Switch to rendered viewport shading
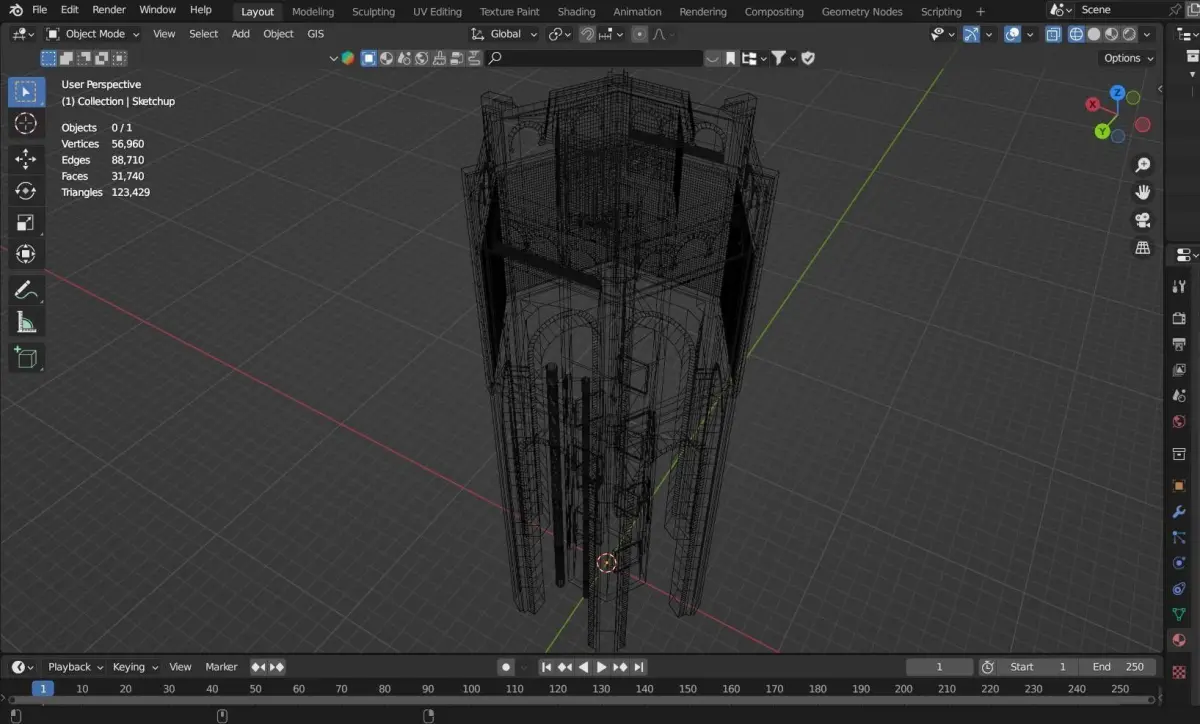The image size is (1200, 724). pyautogui.click(x=1128, y=34)
